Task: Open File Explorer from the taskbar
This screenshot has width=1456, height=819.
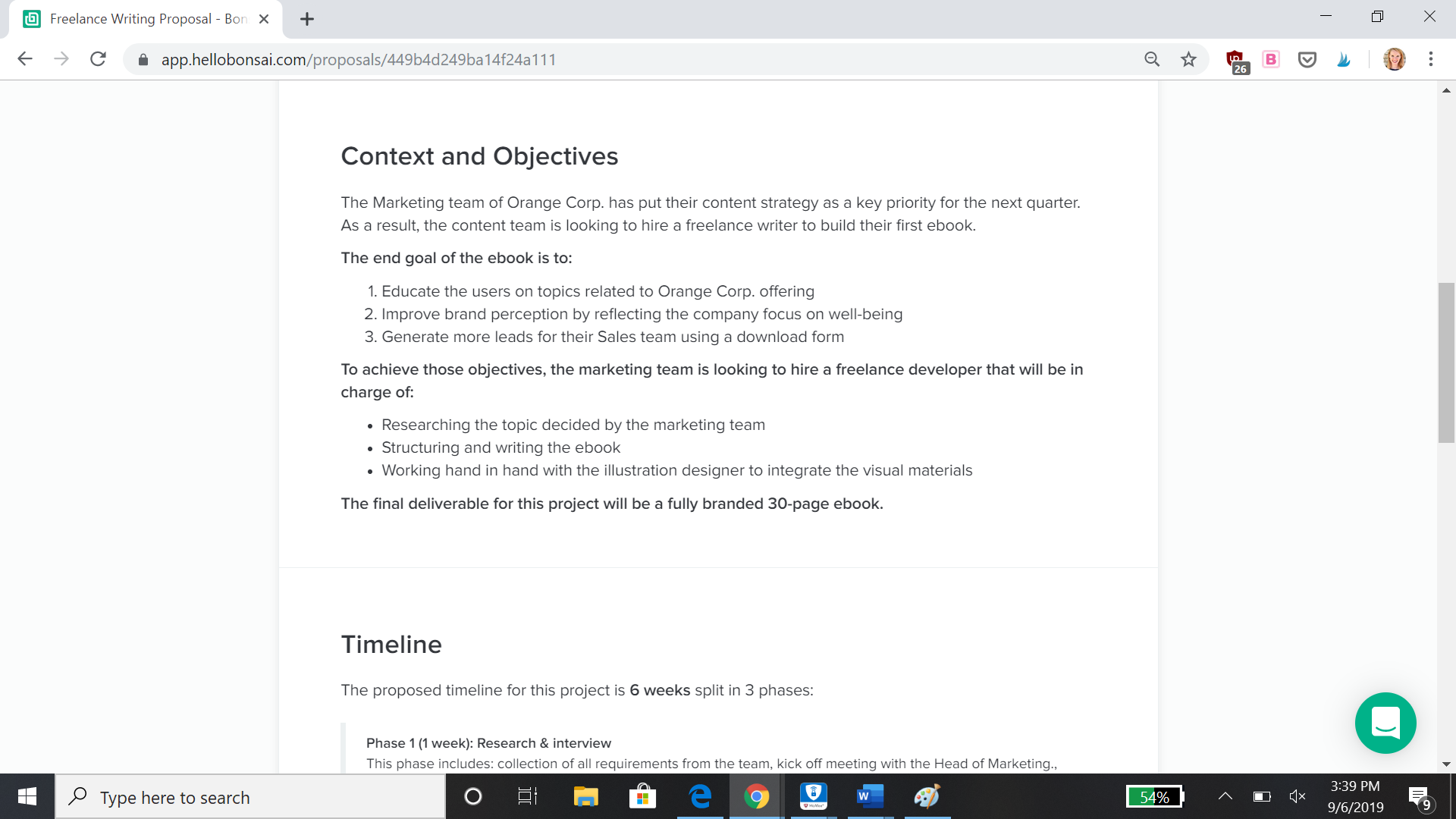Action: coord(585,796)
